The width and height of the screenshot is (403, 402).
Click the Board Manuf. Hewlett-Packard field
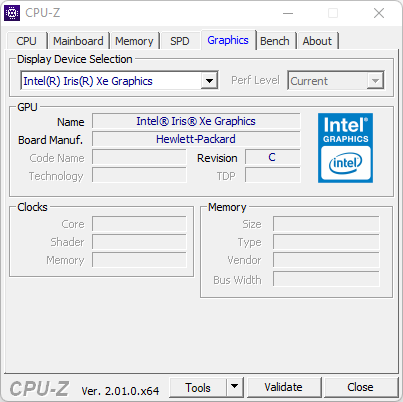196,139
